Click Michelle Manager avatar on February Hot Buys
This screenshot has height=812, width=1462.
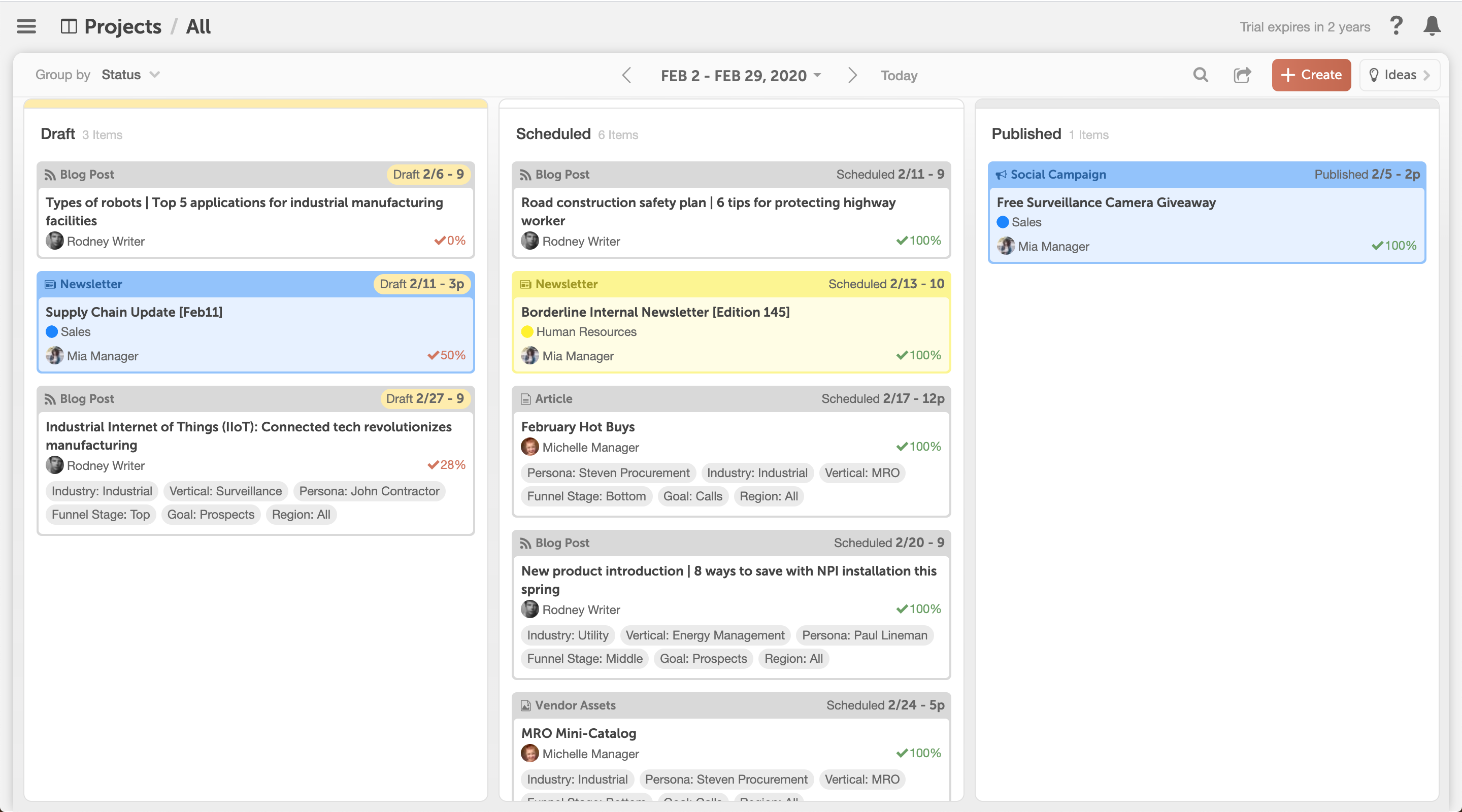pyautogui.click(x=530, y=447)
